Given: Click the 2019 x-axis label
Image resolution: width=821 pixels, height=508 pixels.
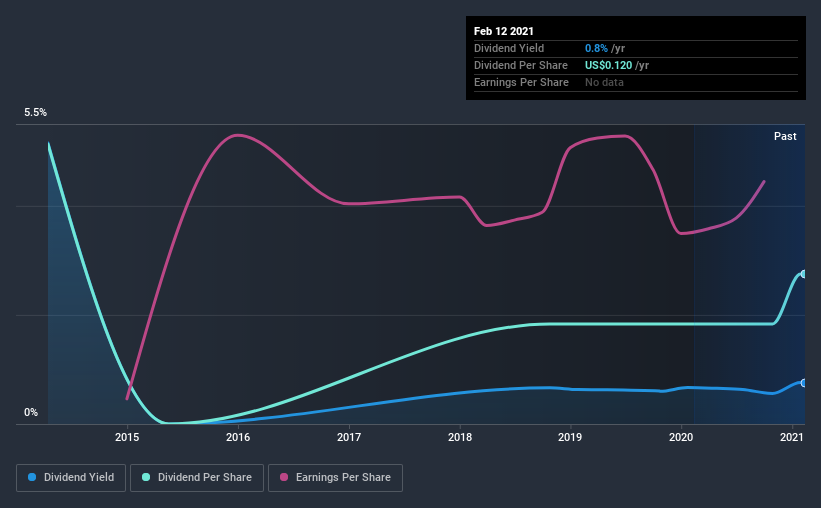Looking at the screenshot, I should tap(570, 437).
